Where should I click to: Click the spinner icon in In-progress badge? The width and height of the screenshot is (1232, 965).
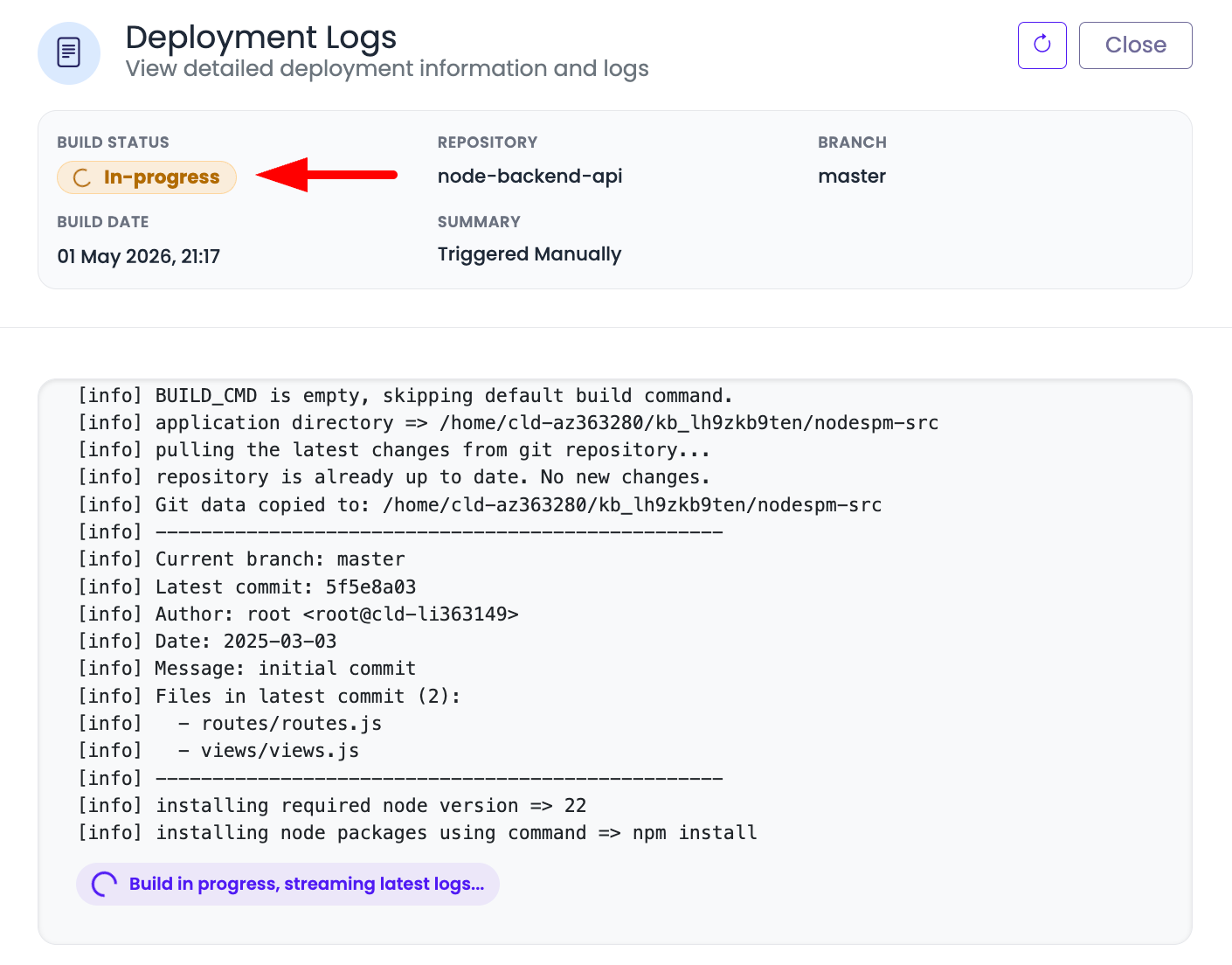pyautogui.click(x=82, y=177)
